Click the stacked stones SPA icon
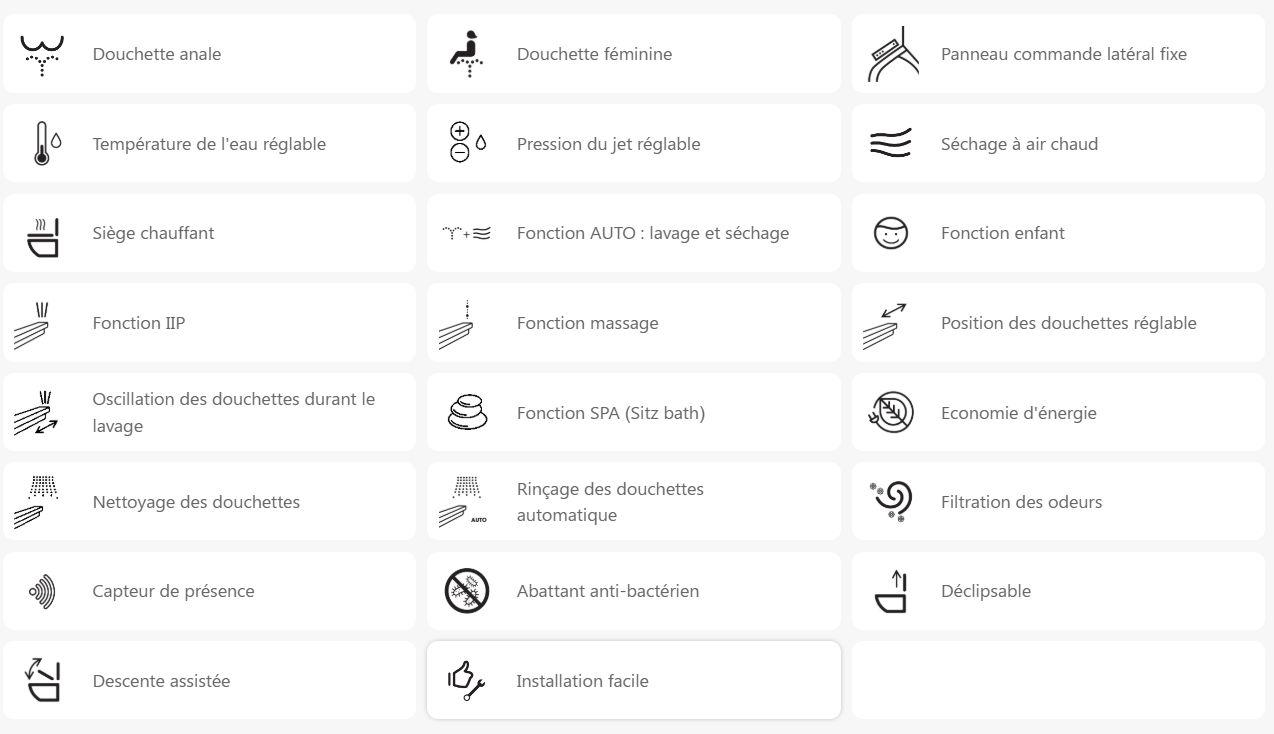The image size is (1274, 734). pos(467,413)
